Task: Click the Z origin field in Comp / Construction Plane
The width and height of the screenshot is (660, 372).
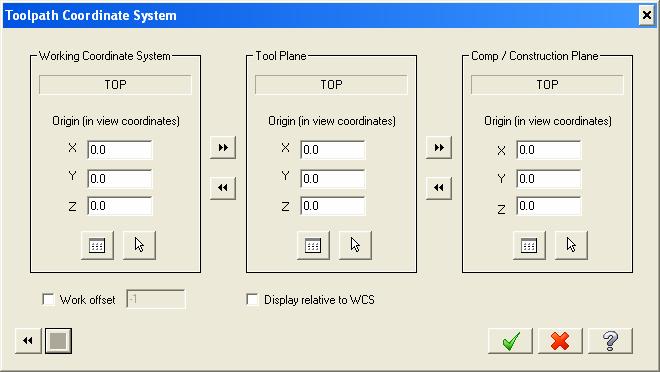Action: (x=549, y=206)
